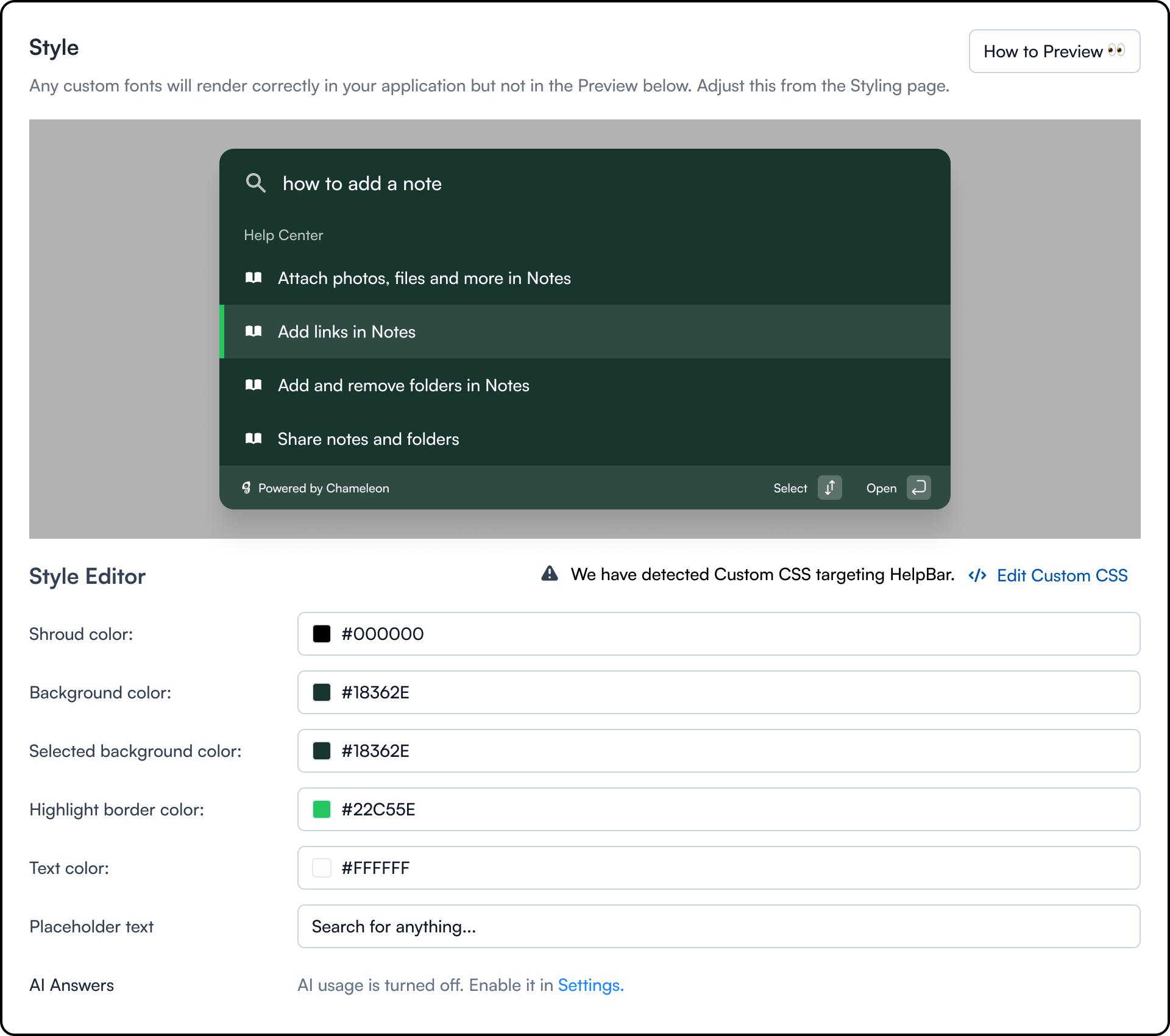Open the How to Preview button

[x=1054, y=51]
